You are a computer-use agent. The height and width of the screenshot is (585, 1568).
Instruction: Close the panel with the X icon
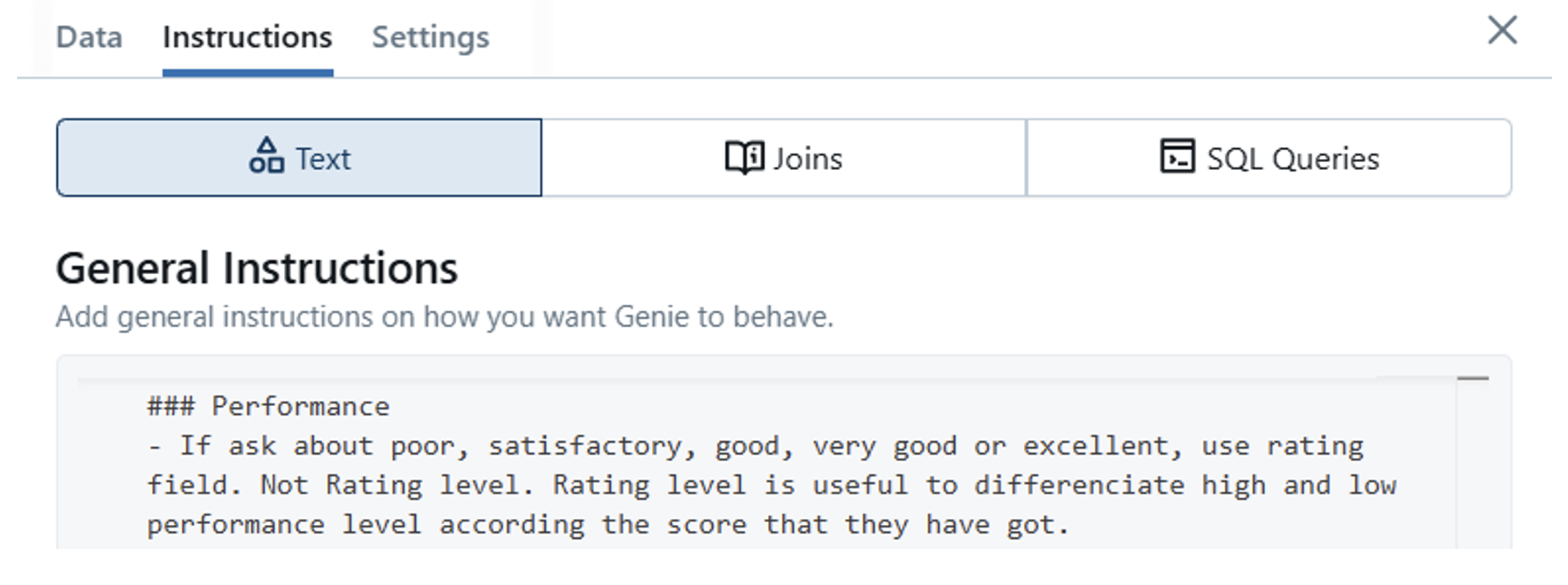coord(1502,31)
